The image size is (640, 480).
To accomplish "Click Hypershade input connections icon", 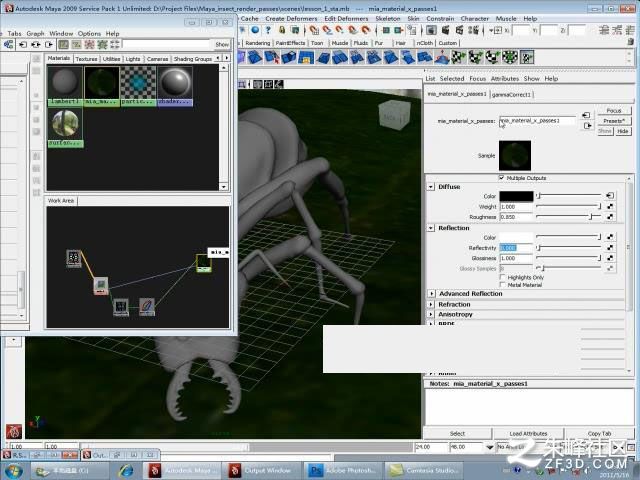I will point(22,44).
